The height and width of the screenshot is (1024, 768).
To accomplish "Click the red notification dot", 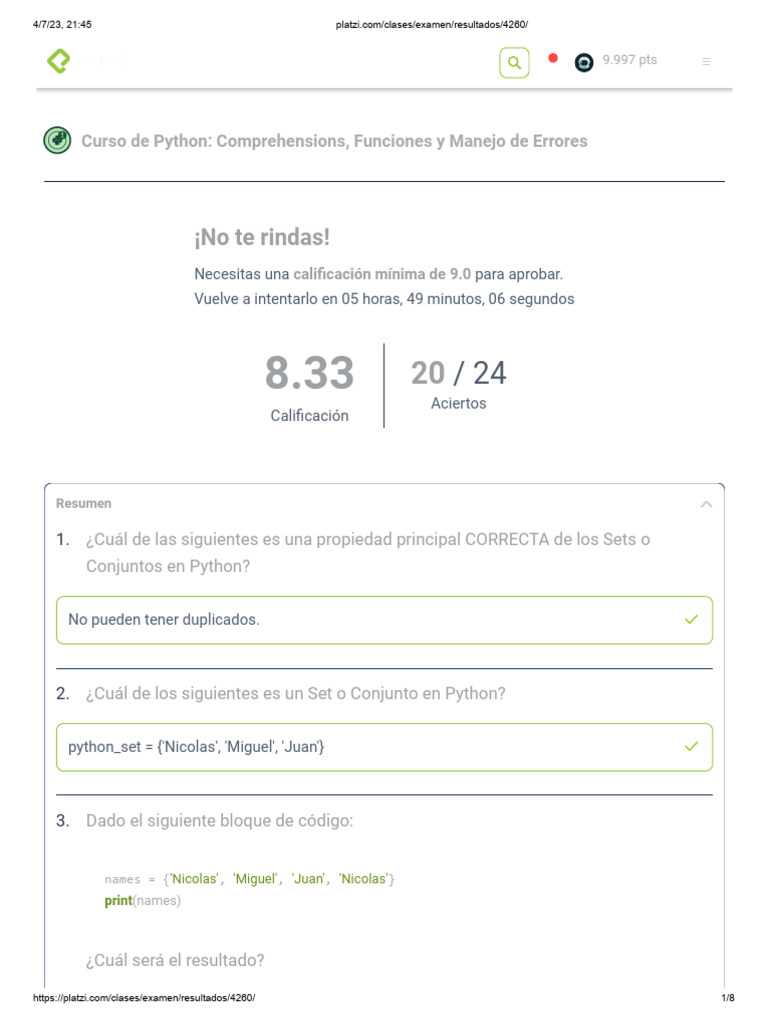I will tap(553, 58).
